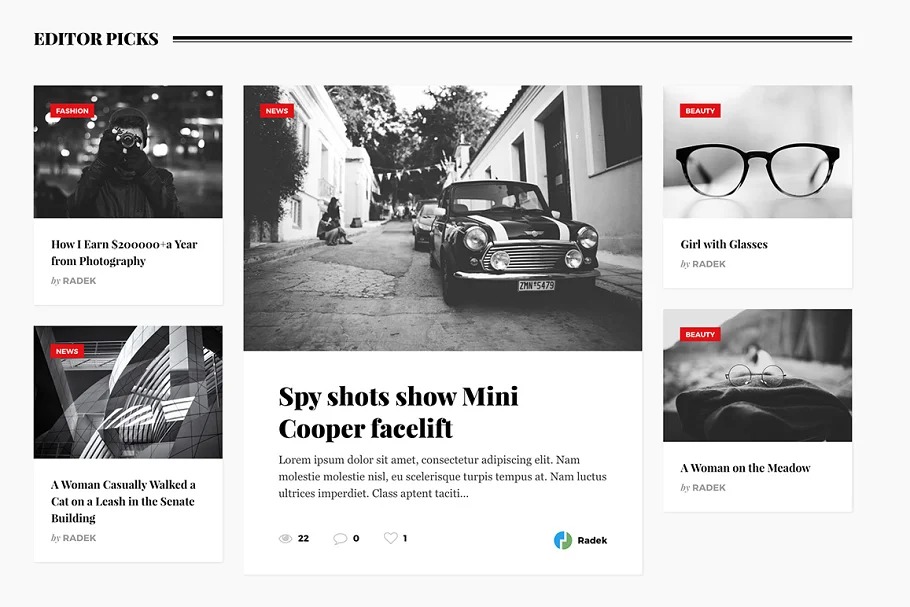The image size is (910, 607).
Task: Click the FASHION category tag
Action: [72, 111]
